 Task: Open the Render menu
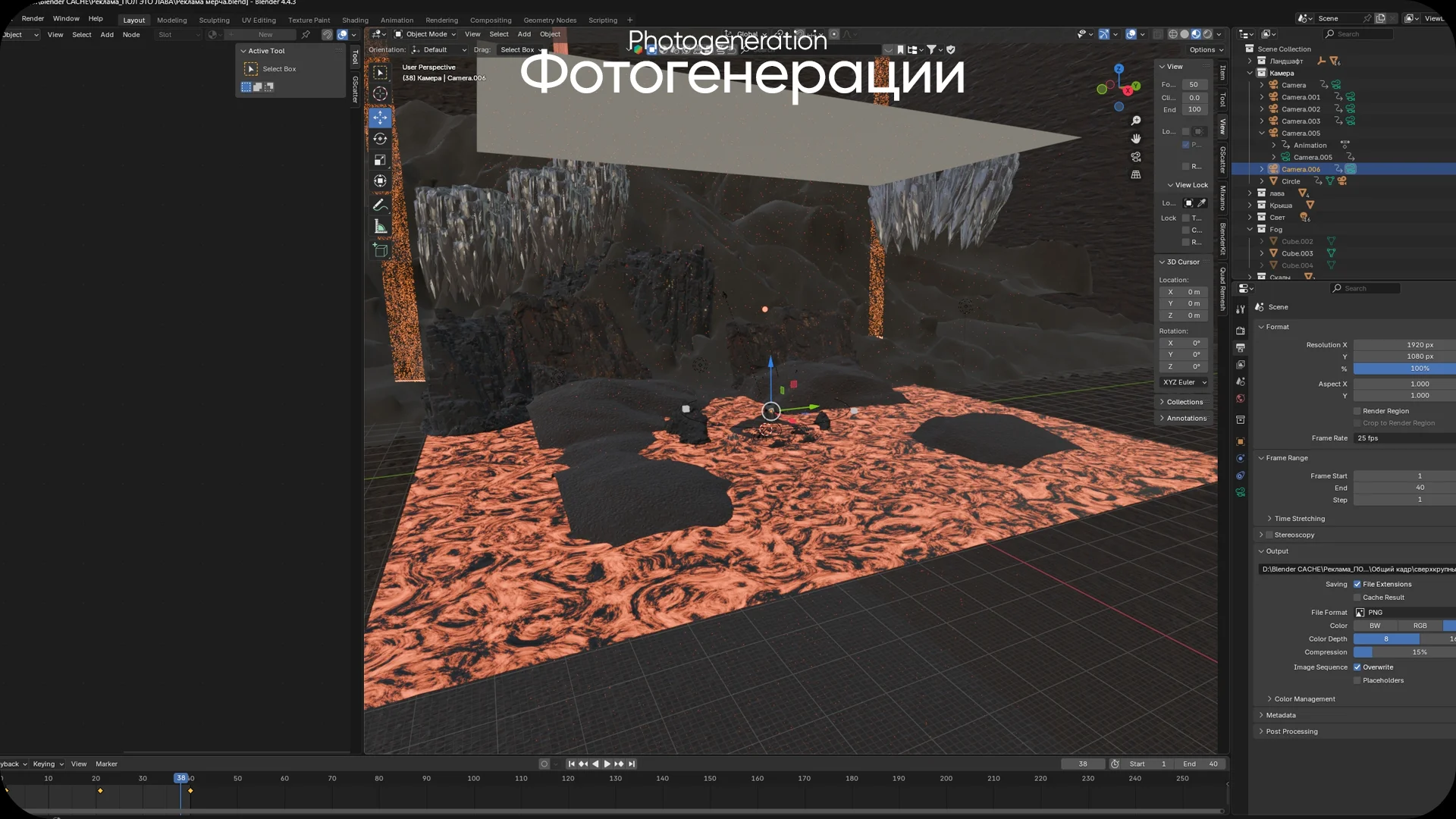(33, 18)
